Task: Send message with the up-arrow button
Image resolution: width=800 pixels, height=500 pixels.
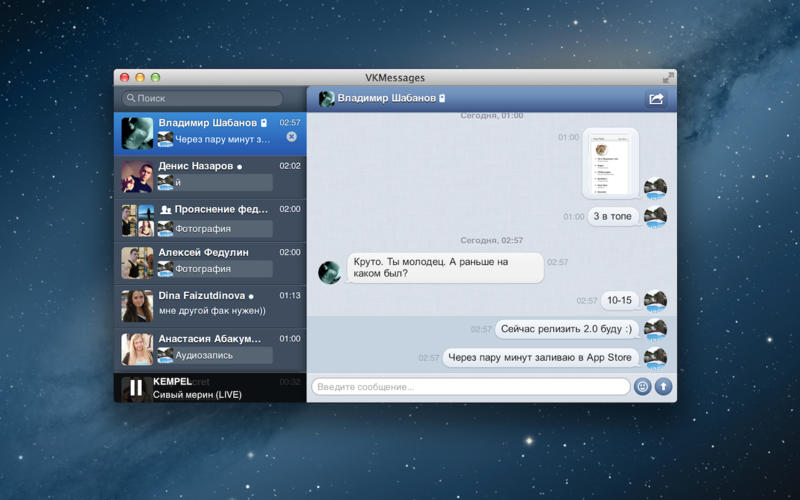Action: click(663, 387)
